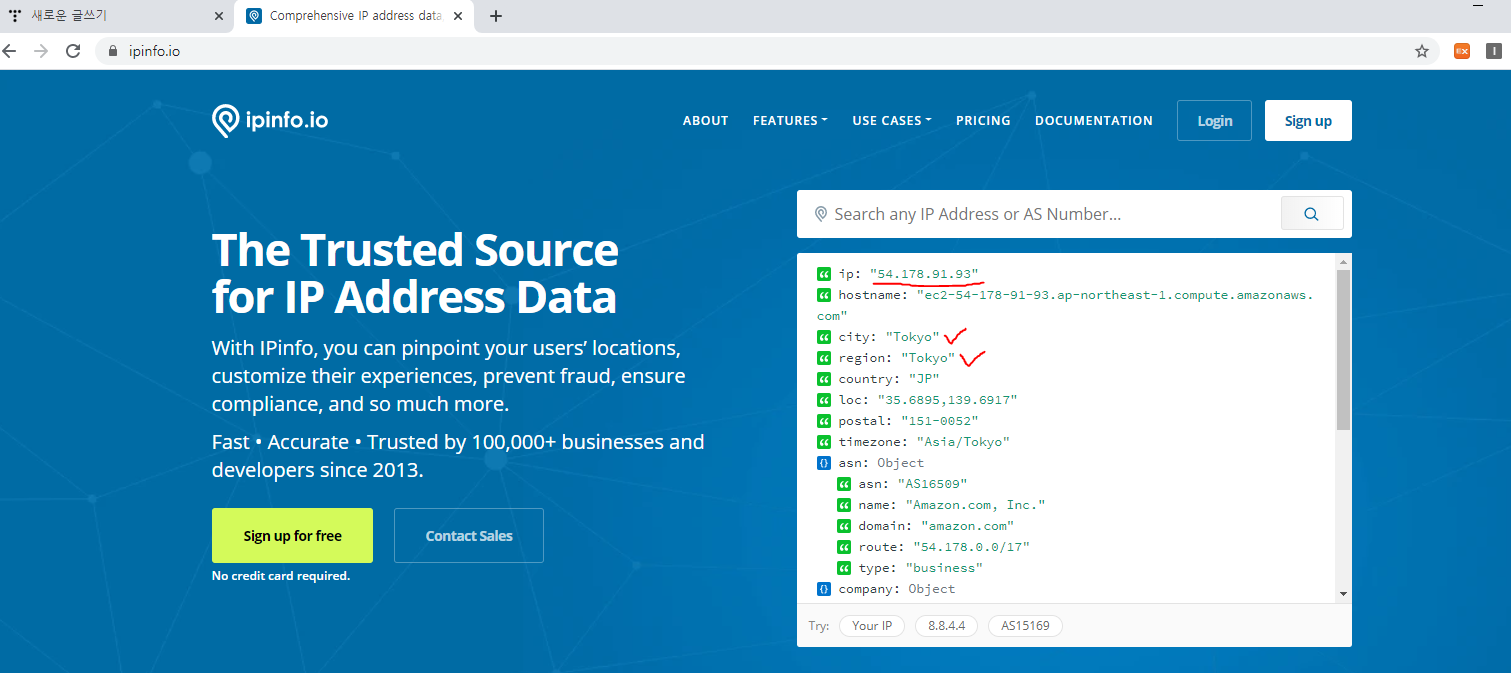Open the DOCUMENTATION page
This screenshot has height=673, width=1511.
1094,120
